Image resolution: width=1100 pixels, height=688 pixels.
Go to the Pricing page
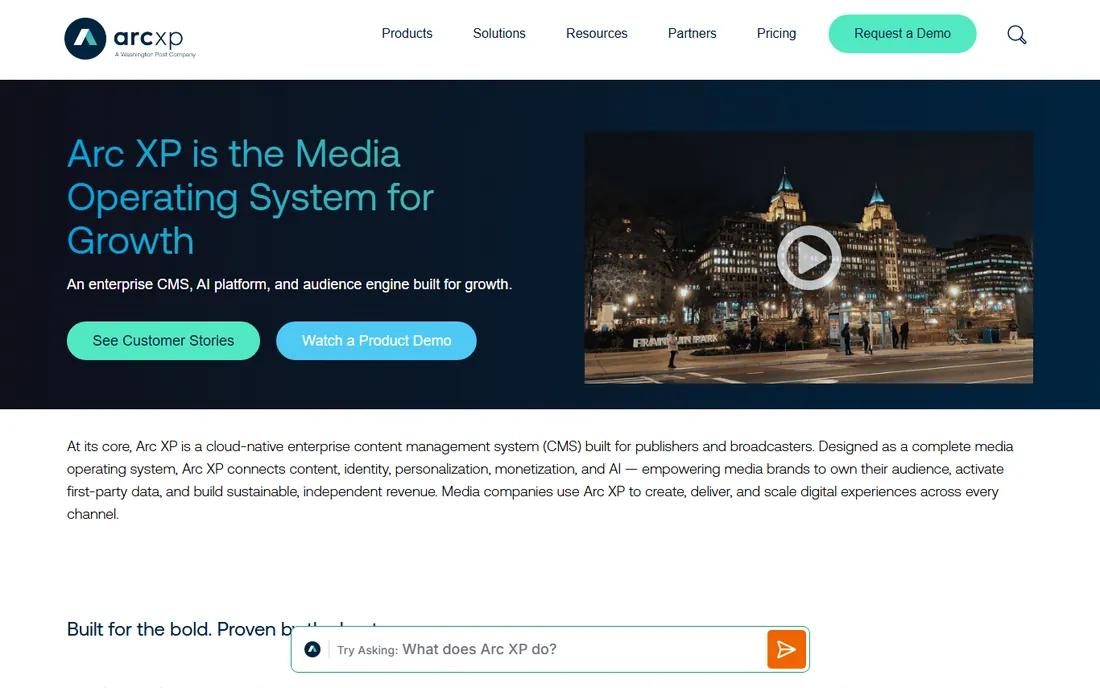coord(776,34)
